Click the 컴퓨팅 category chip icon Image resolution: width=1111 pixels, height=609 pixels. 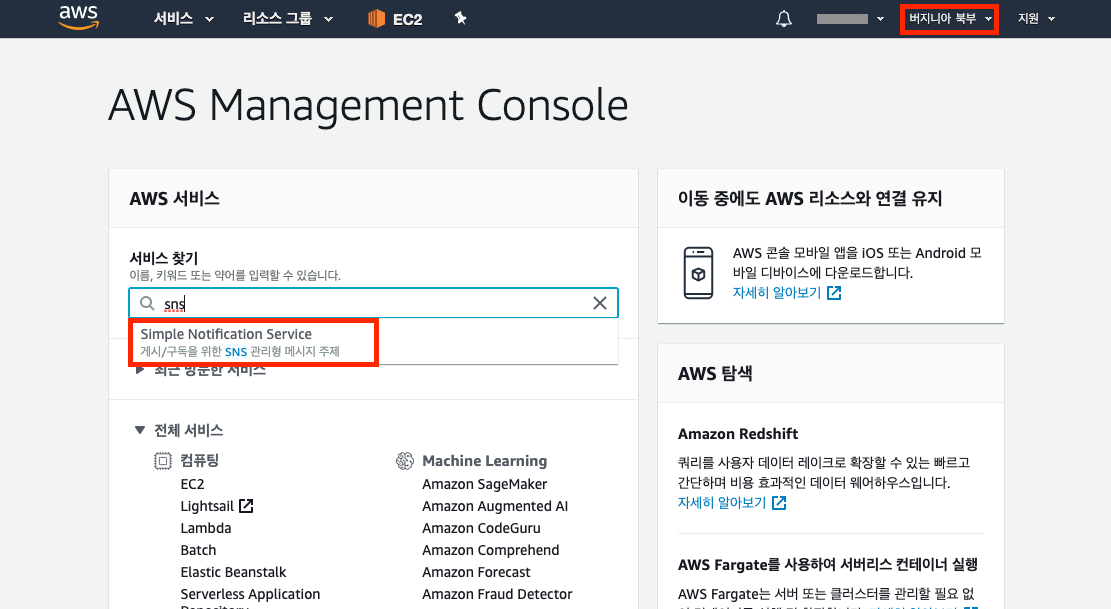pos(163,462)
